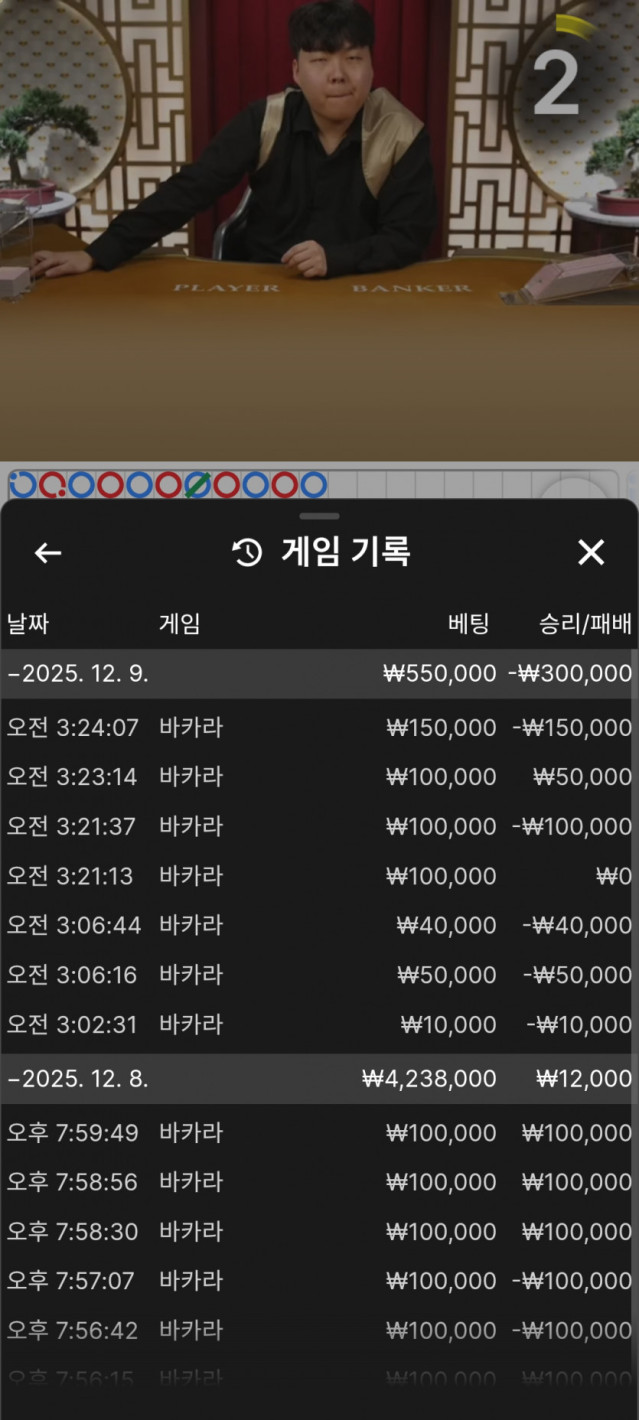The height and width of the screenshot is (1420, 639).
Task: Tap the 베팅 column header
Action: tap(468, 625)
